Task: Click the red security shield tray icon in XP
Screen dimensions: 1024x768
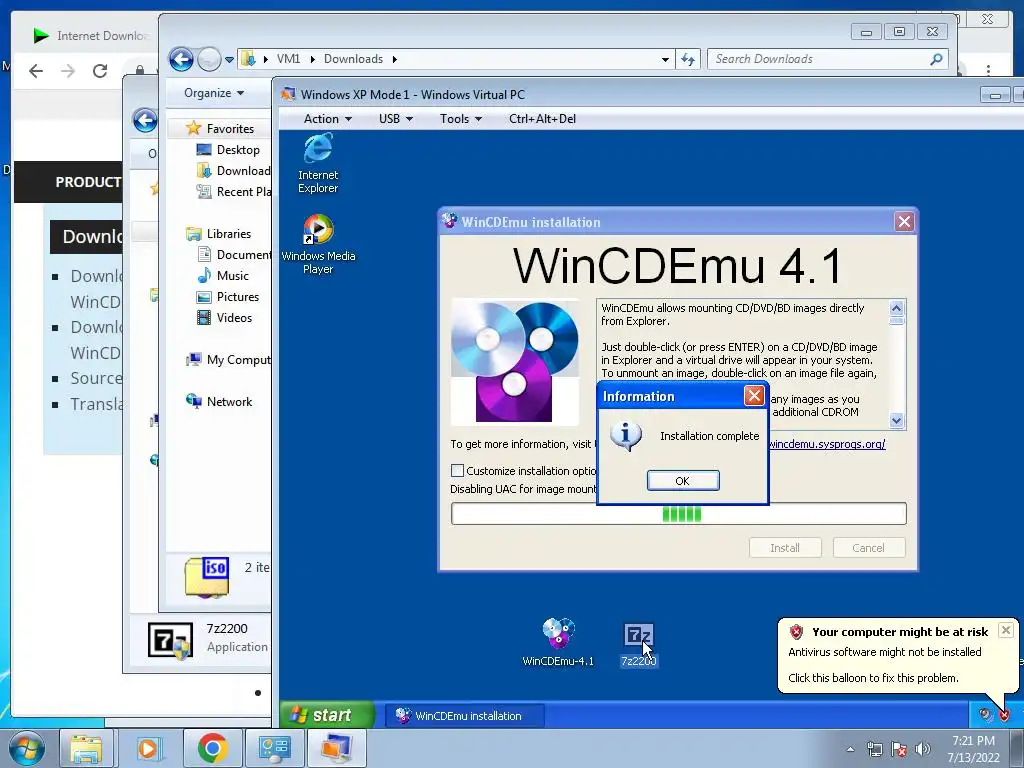Action: coord(1004,715)
